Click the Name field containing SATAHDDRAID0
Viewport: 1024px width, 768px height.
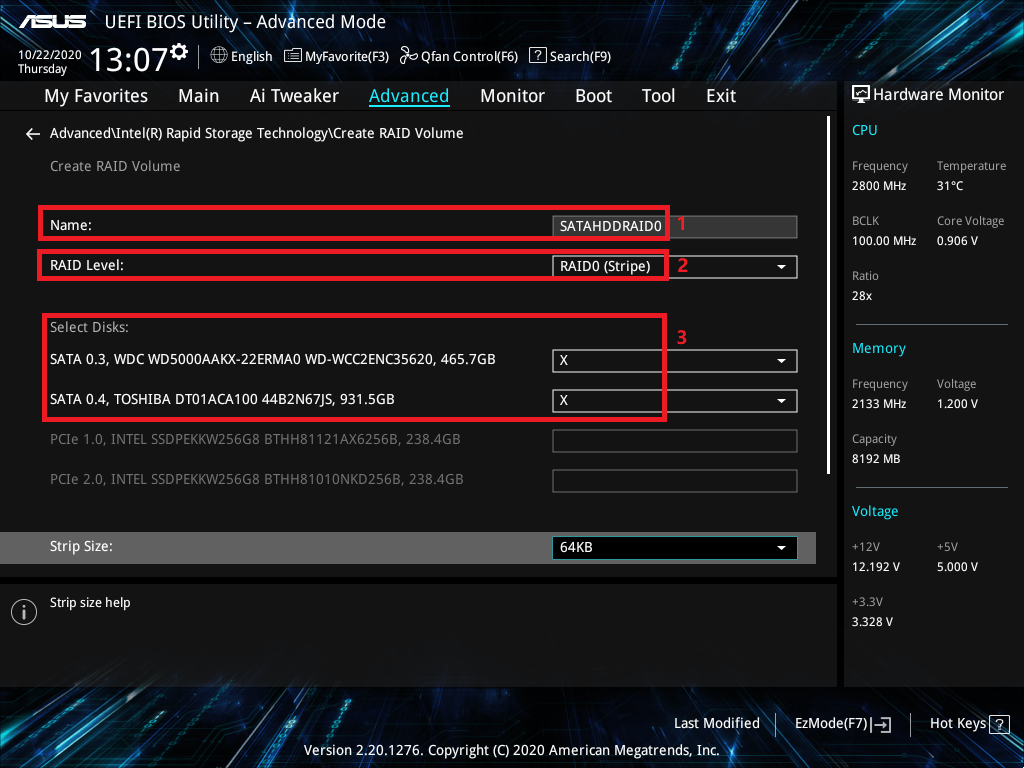[x=674, y=226]
